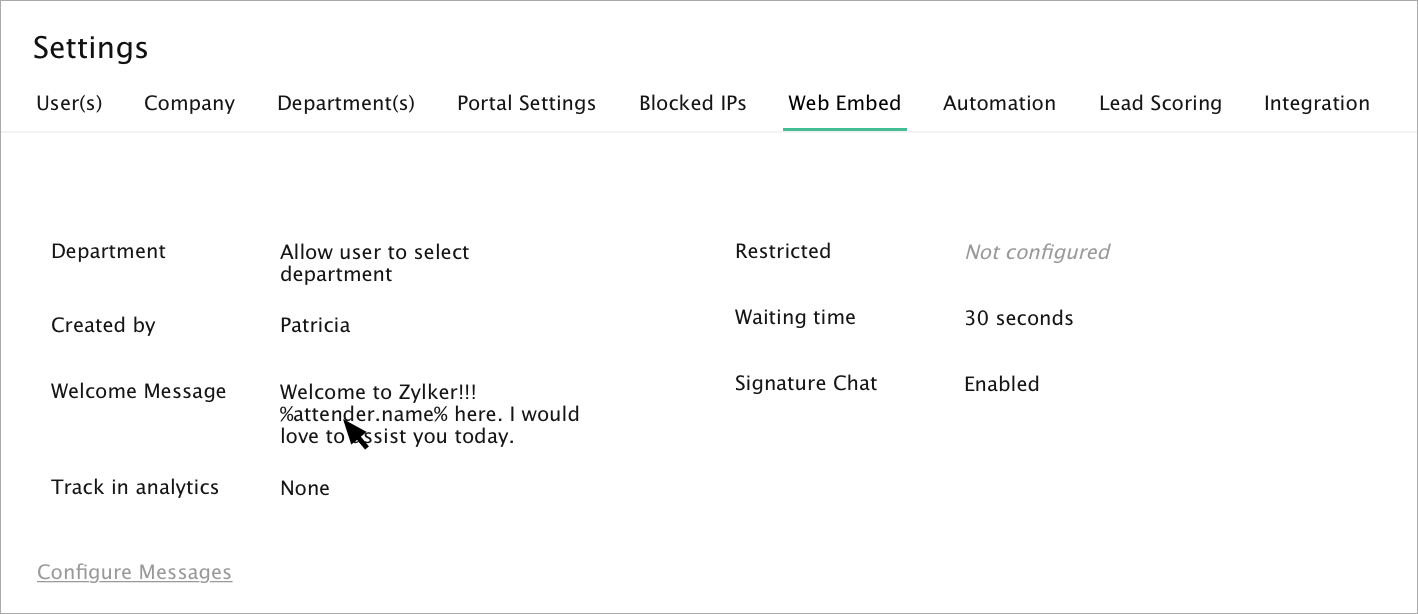Click the 'Not configured' Restricted value
1418x614 pixels.
pos(1036,252)
